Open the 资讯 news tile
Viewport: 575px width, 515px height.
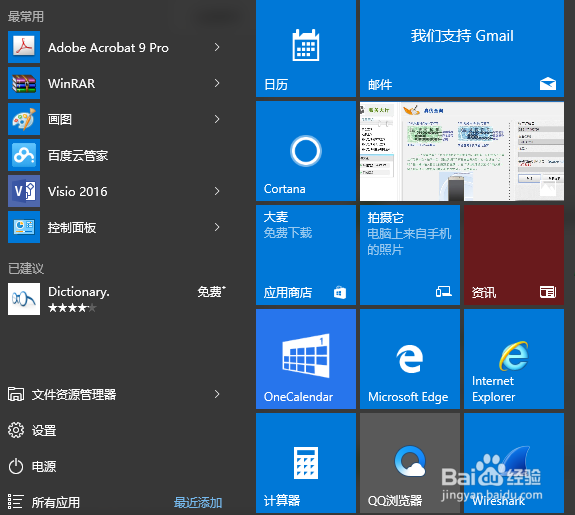click(514, 255)
